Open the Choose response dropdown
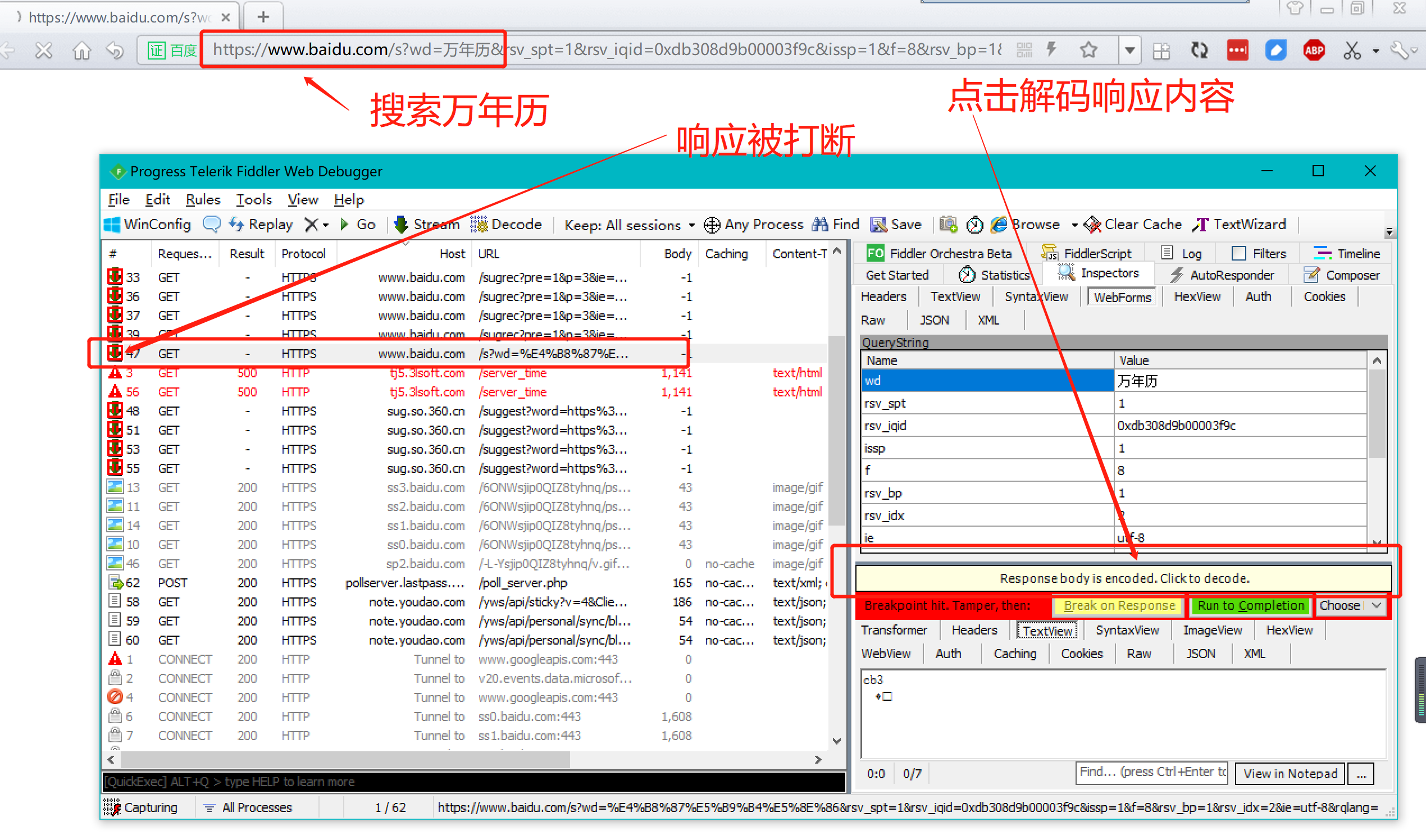Screen dimensions: 1426x840 [1351, 606]
